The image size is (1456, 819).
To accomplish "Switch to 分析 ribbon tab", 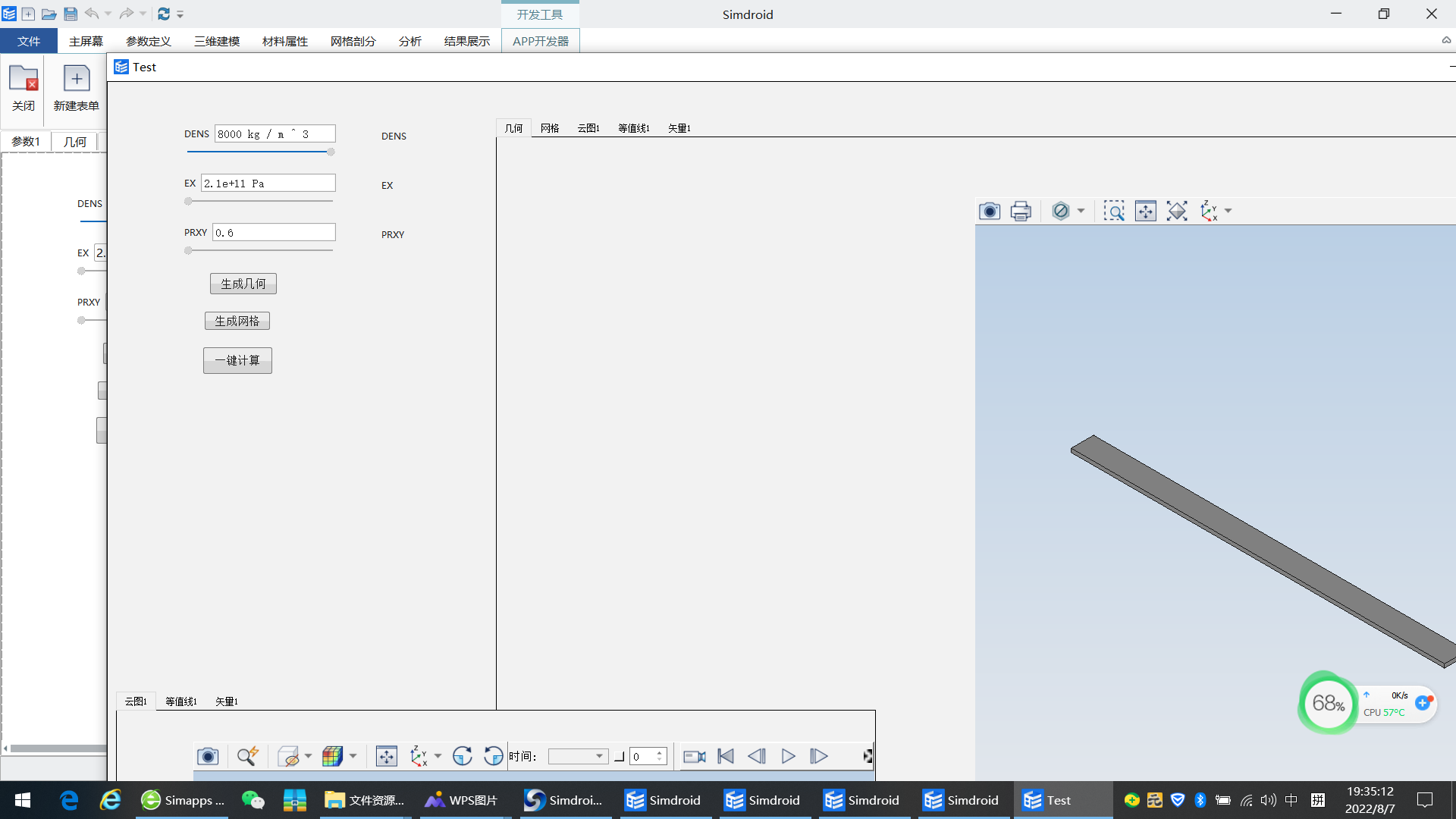I will (x=409, y=41).
